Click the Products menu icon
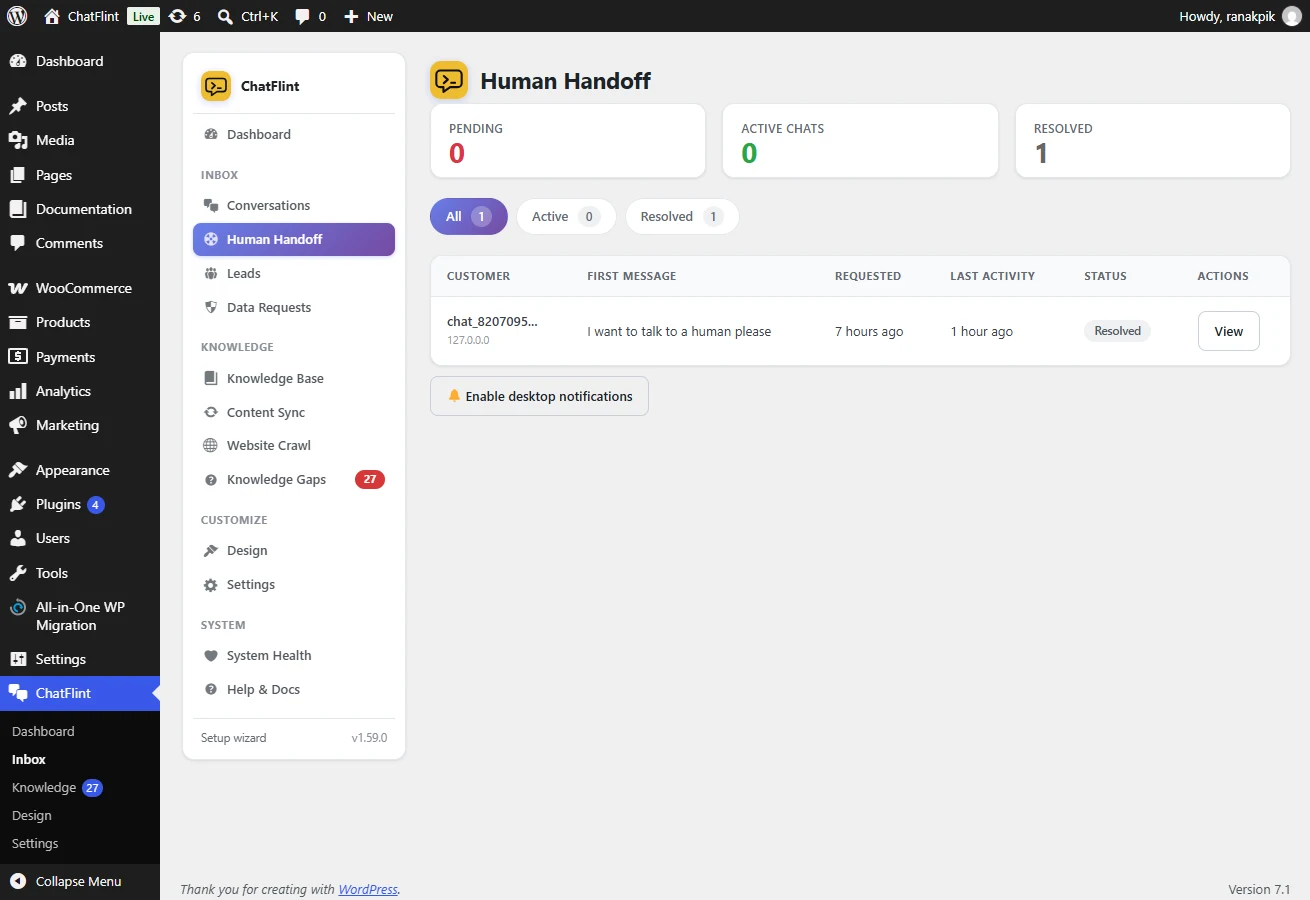Screen dimensions: 1310x900 tap(18, 322)
